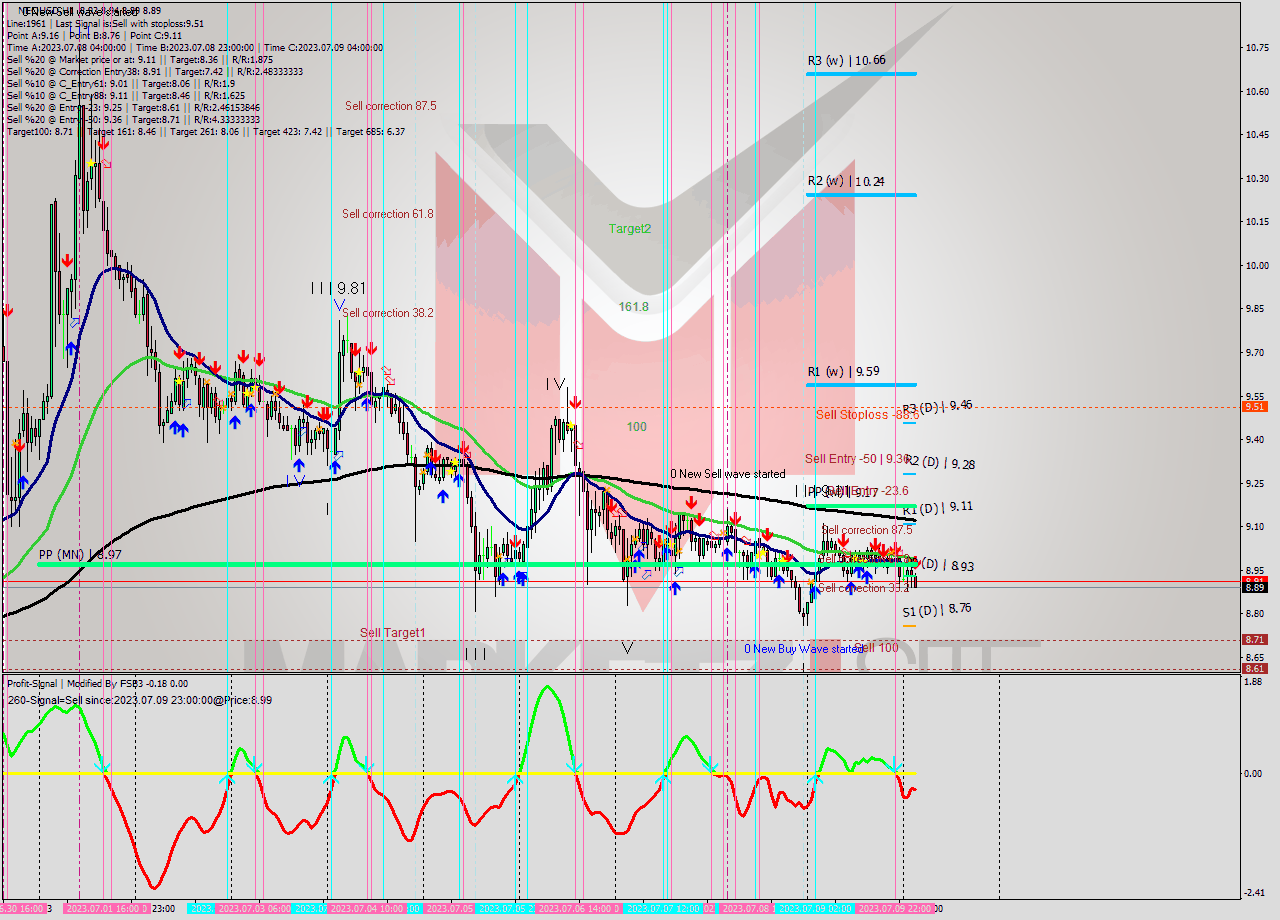Click 'Line:1961 | Last Signal is:Sell' info line
This screenshot has width=1280, height=920.
[x=105, y=23]
